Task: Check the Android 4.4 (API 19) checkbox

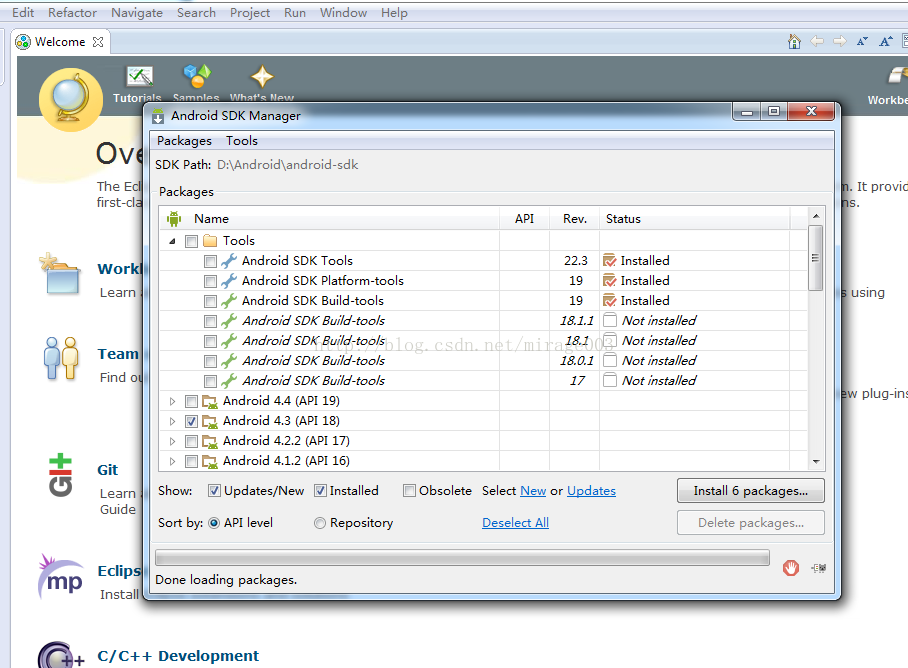Action: (192, 401)
